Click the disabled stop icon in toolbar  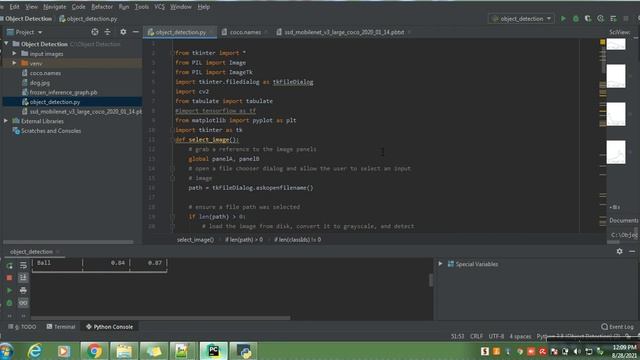coord(626,18)
